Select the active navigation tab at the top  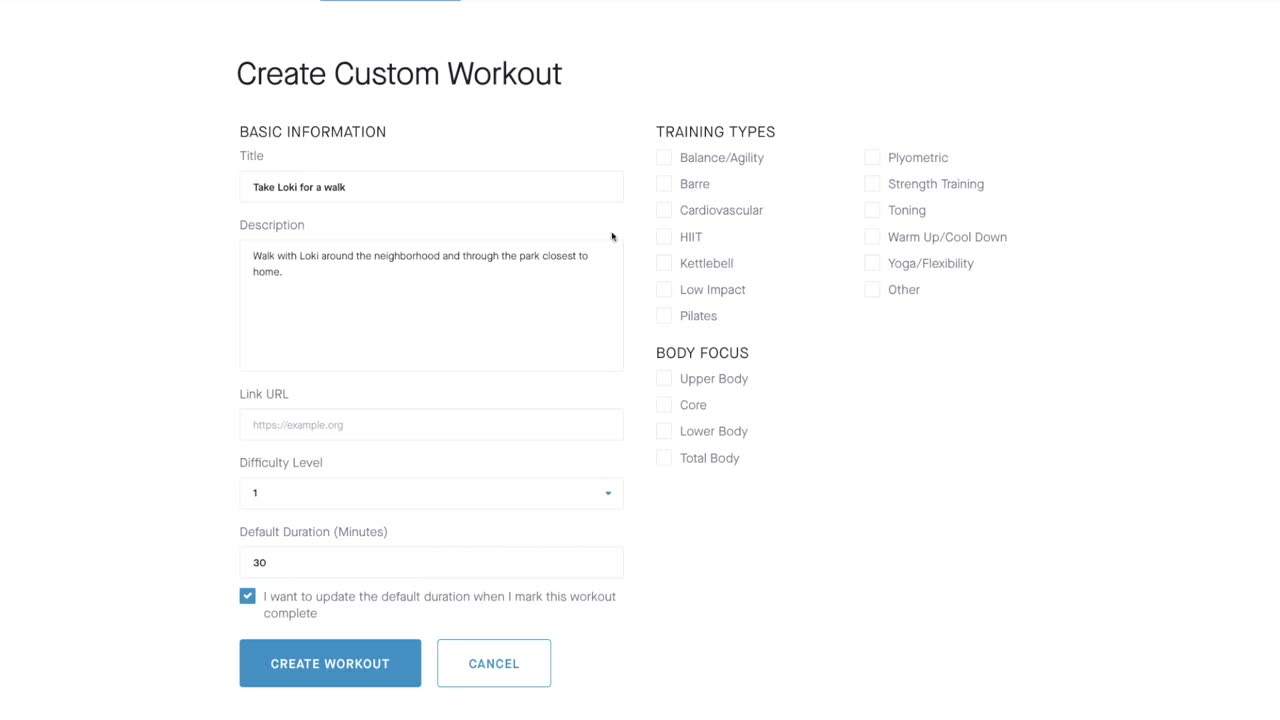coord(389,2)
